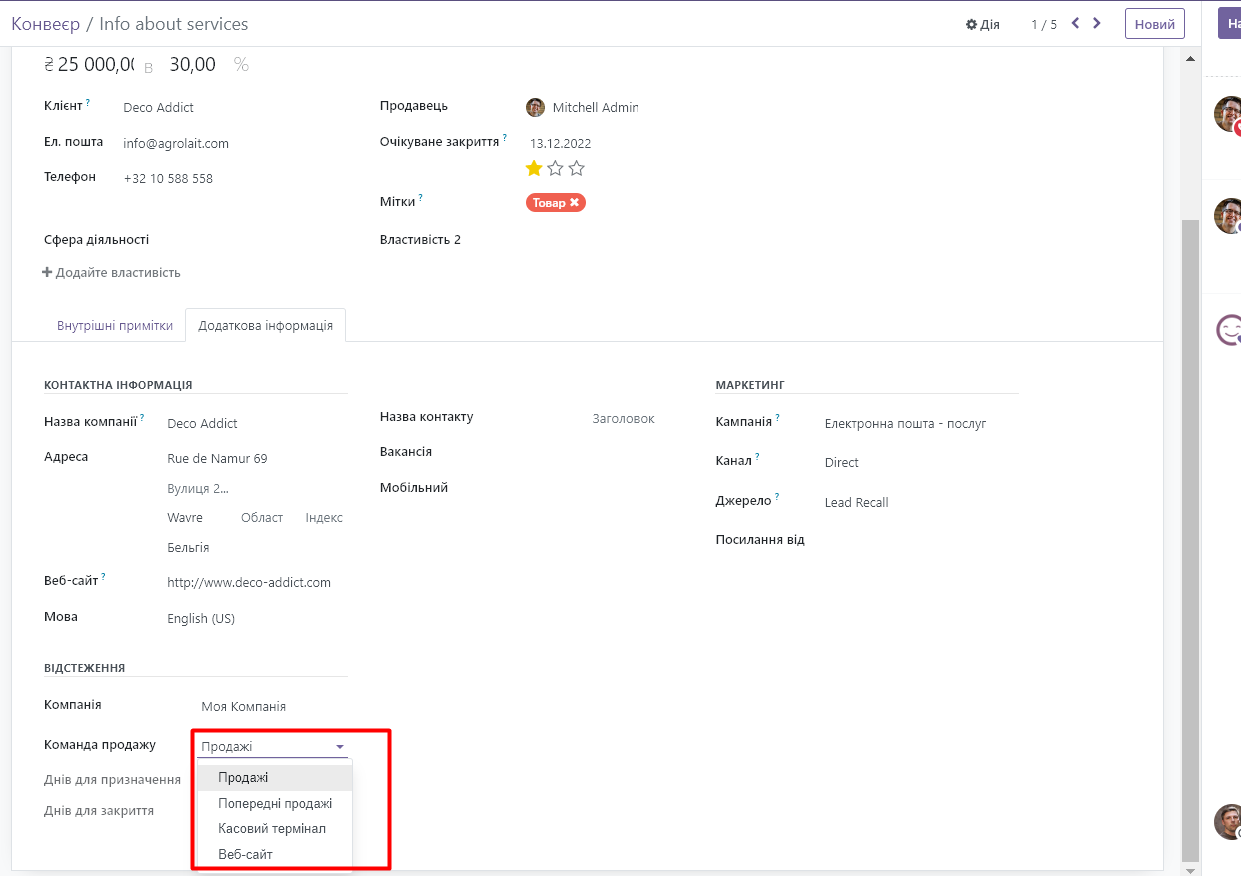Select Попередні продажі from dropdown list
Image resolution: width=1241 pixels, height=876 pixels.
pyautogui.click(x=275, y=803)
